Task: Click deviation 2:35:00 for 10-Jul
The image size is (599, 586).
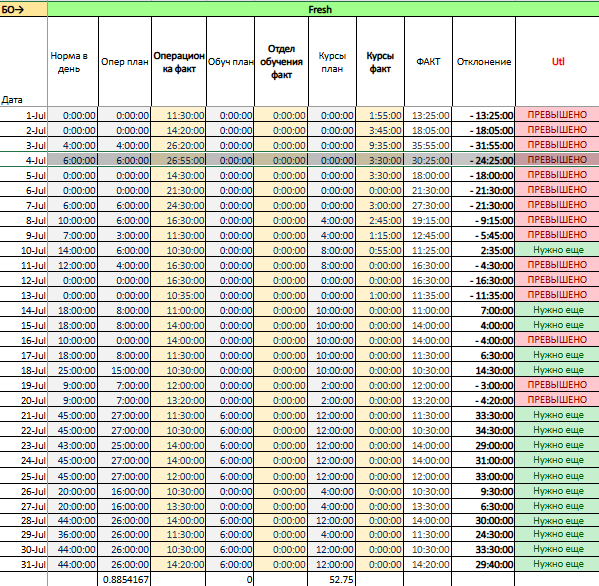Action: coord(484,250)
